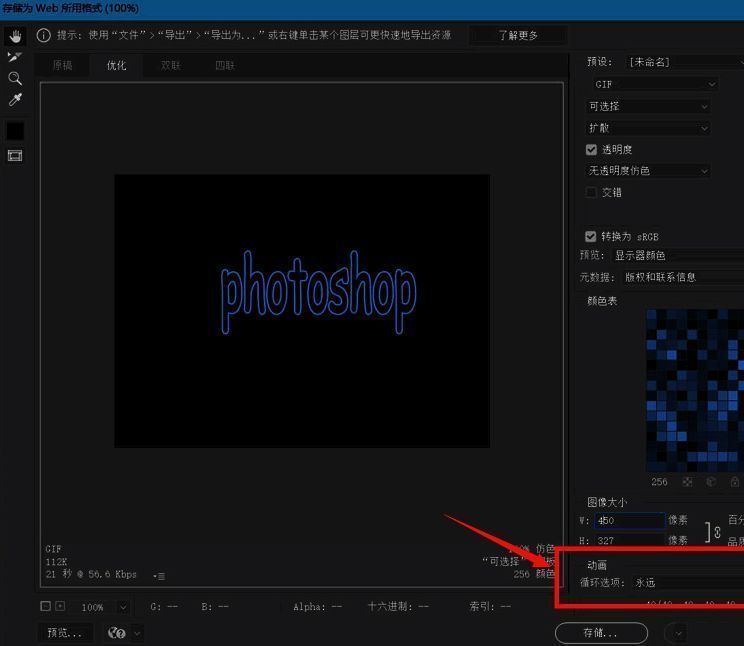Open the 预览 显示器颜色 dropdown
The width and height of the screenshot is (744, 646).
click(x=678, y=255)
